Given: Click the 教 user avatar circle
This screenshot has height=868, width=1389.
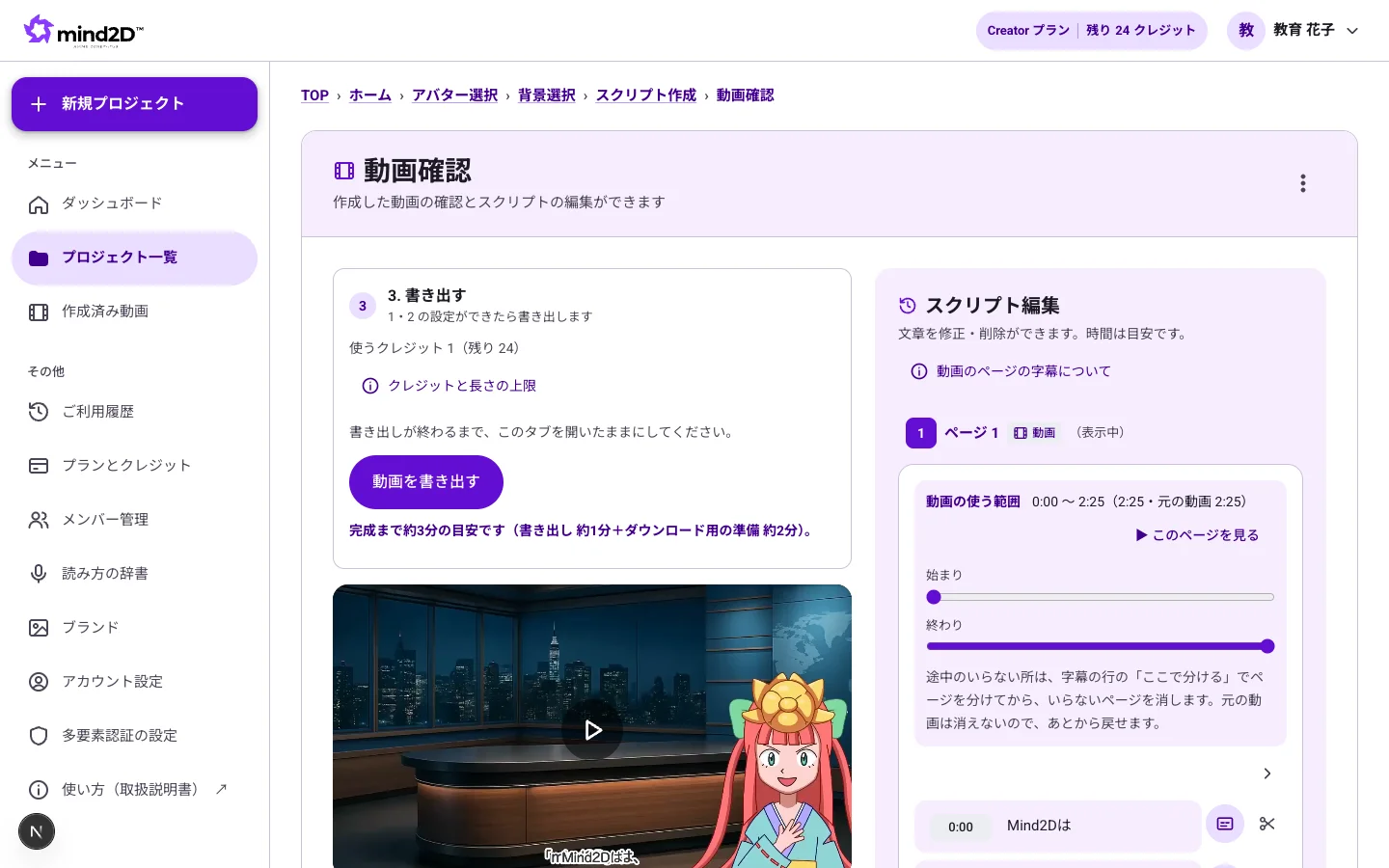Looking at the screenshot, I should click(x=1246, y=31).
